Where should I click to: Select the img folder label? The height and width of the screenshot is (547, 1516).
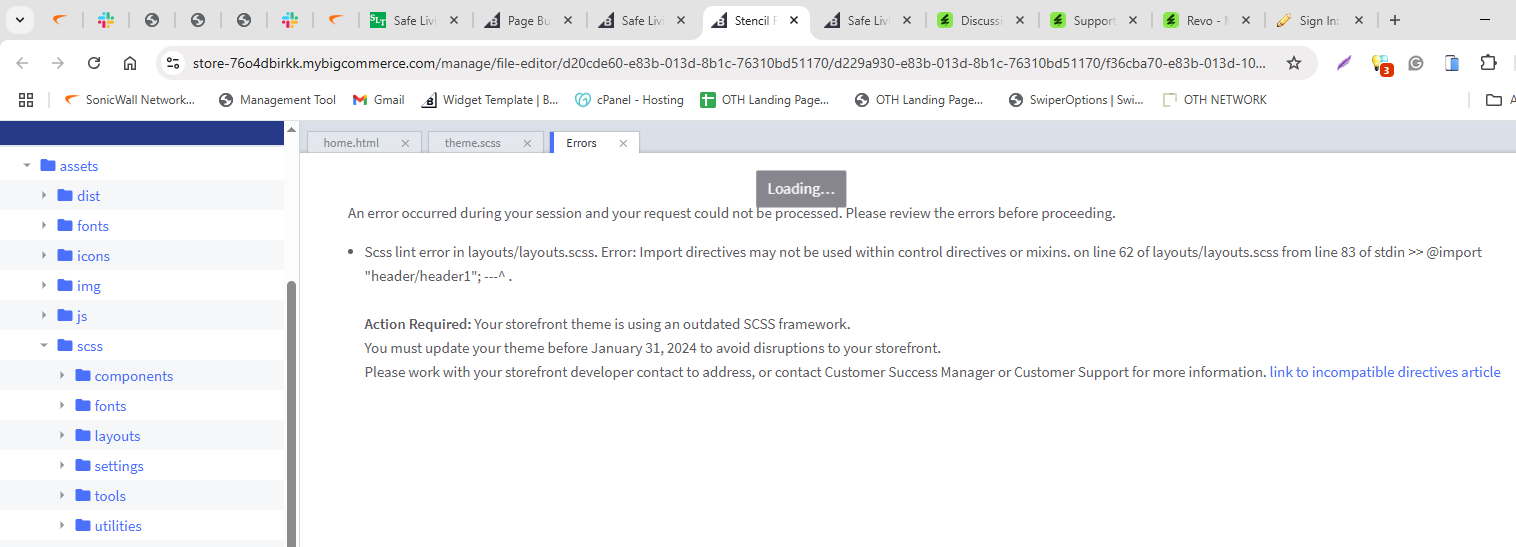coord(89,286)
